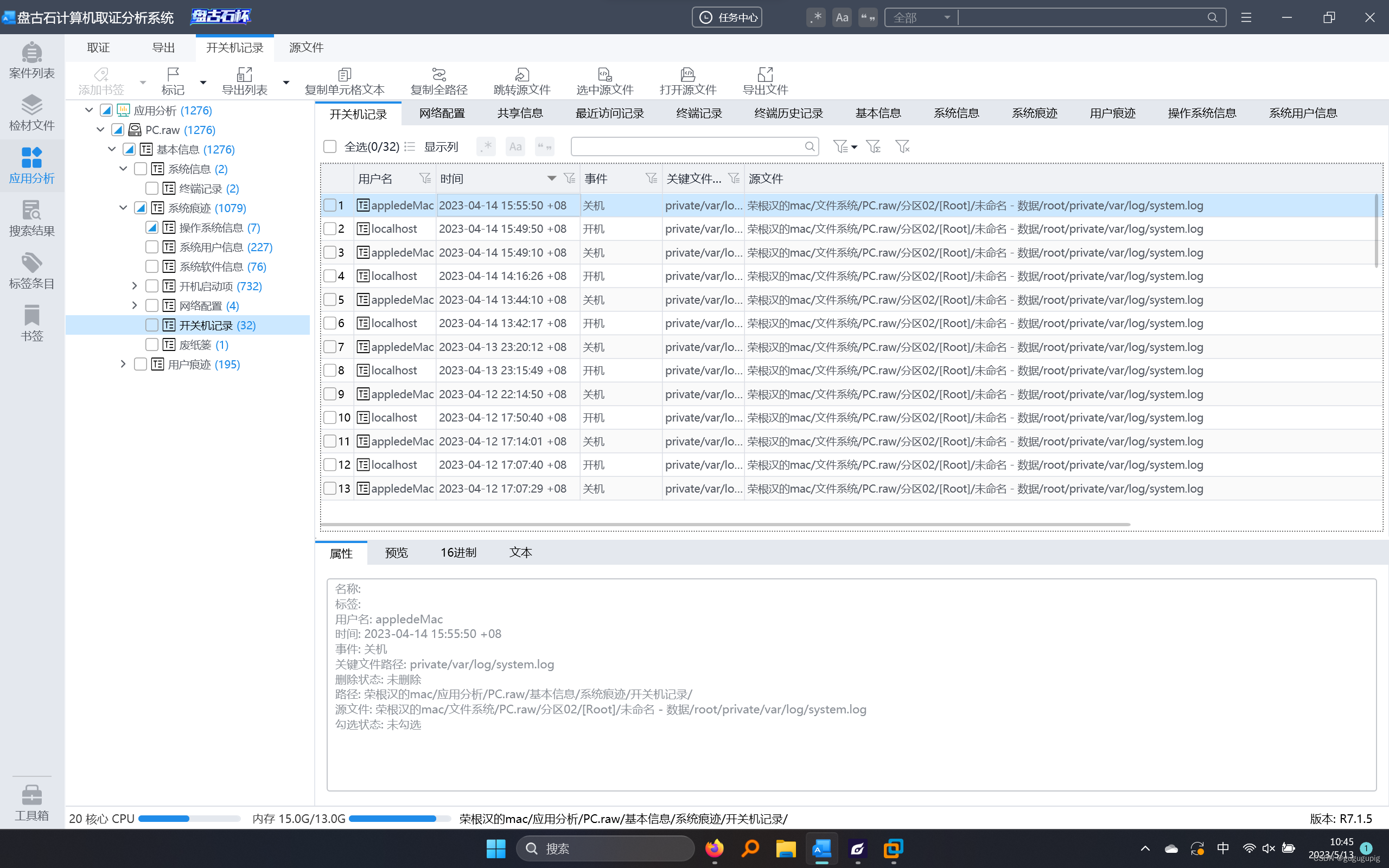
Task: Click the clear filter funnel icon
Action: pos(902,147)
